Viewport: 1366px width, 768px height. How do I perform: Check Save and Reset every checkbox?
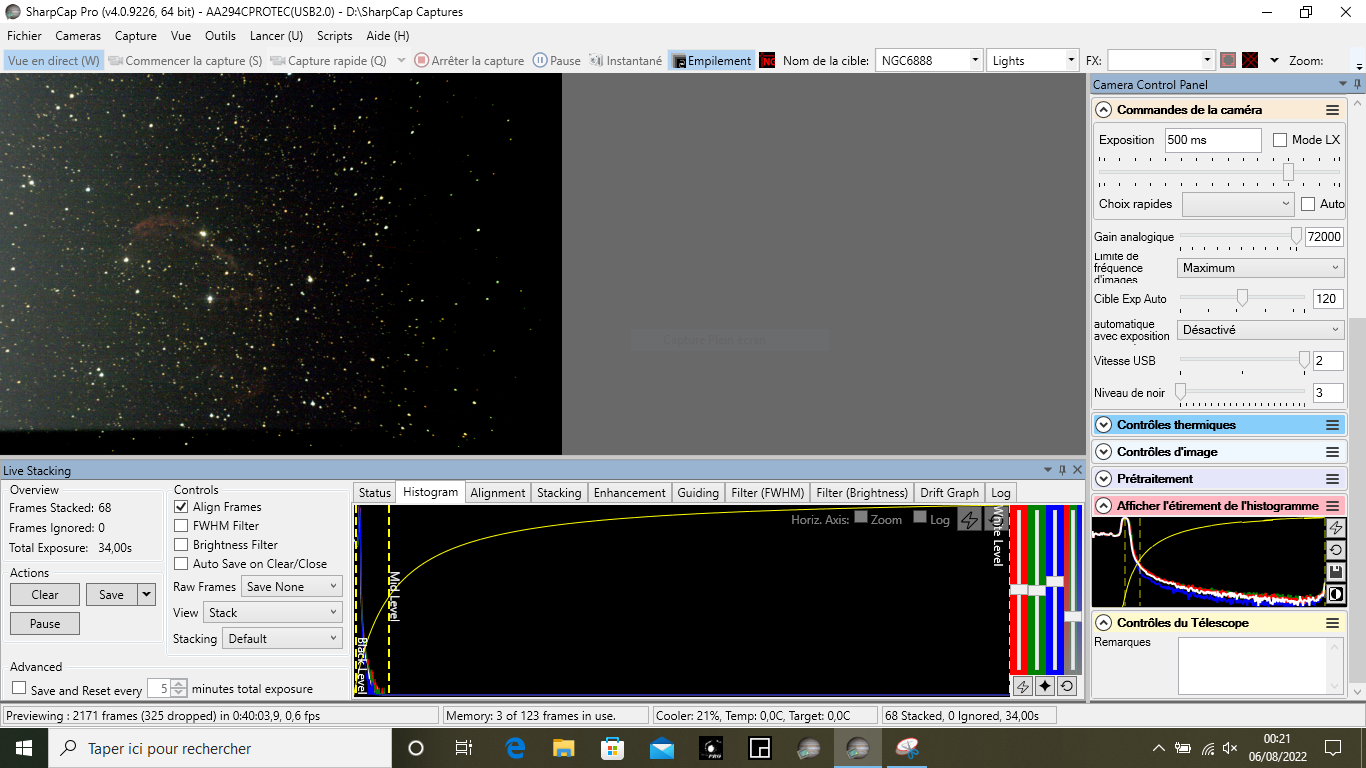[x=19, y=689]
